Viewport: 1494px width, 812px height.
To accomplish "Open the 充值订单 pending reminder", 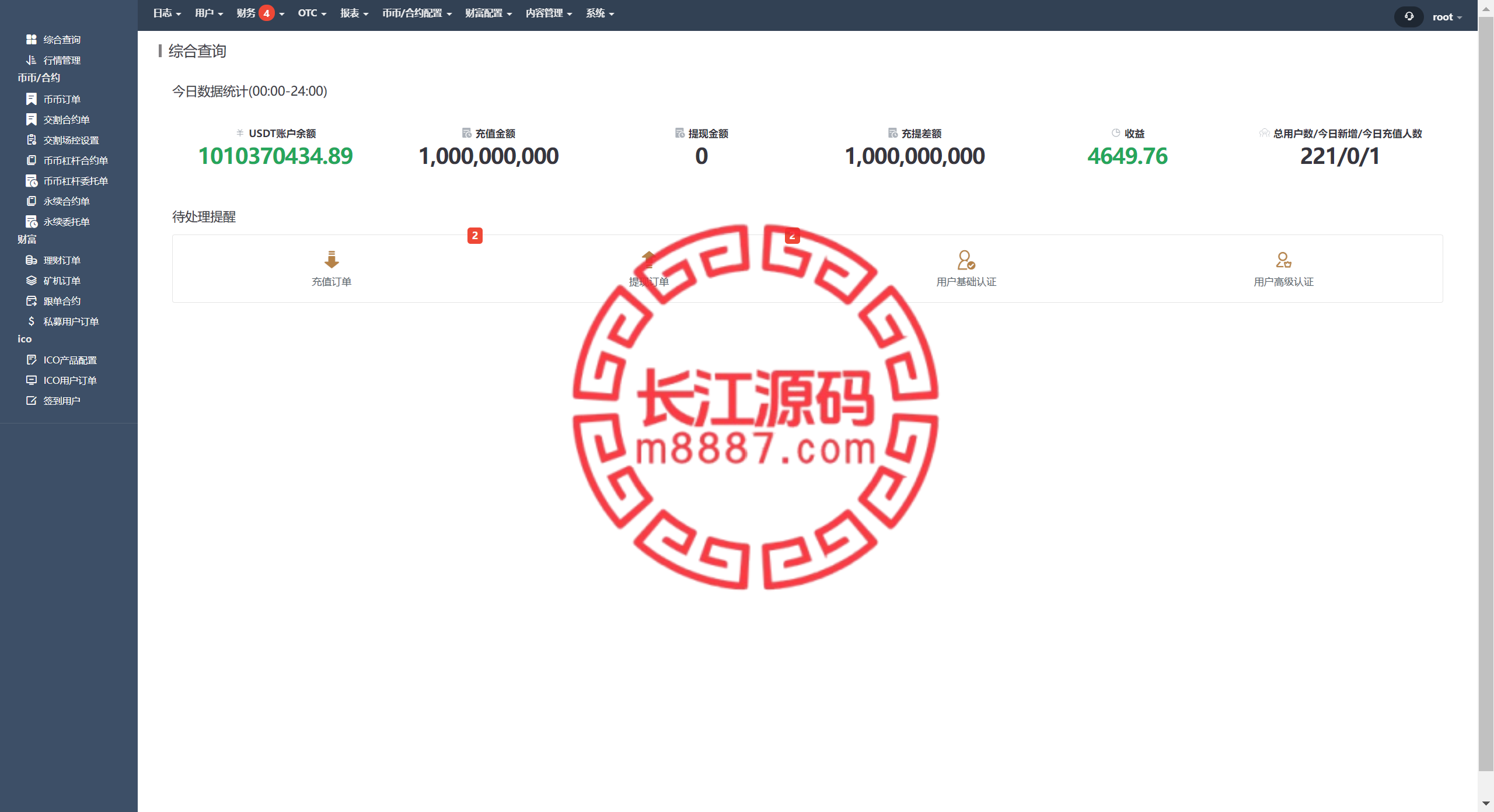I will click(x=331, y=269).
